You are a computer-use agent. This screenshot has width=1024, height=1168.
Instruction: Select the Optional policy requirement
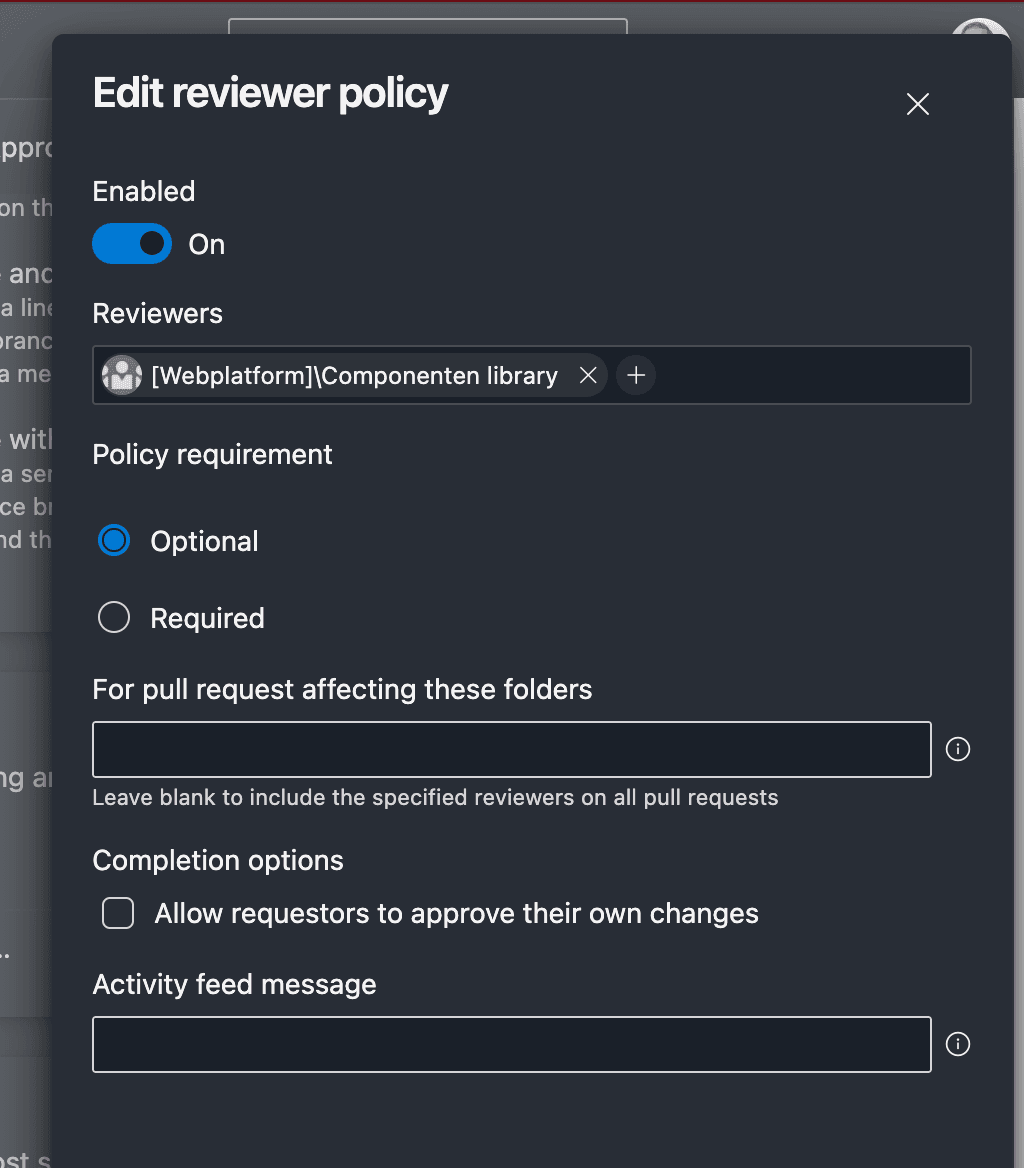pos(113,540)
